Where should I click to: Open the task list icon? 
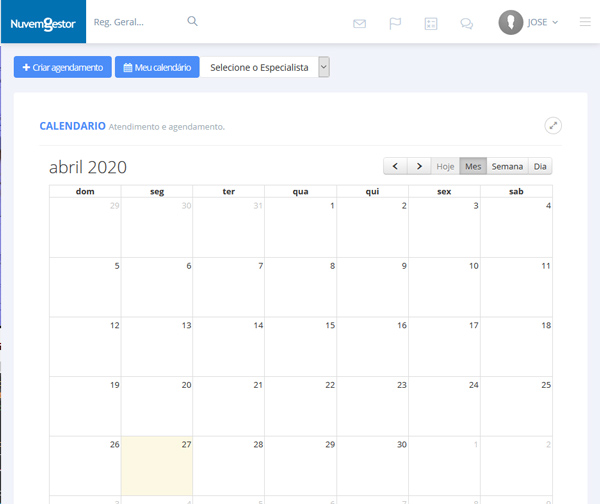[x=431, y=24]
